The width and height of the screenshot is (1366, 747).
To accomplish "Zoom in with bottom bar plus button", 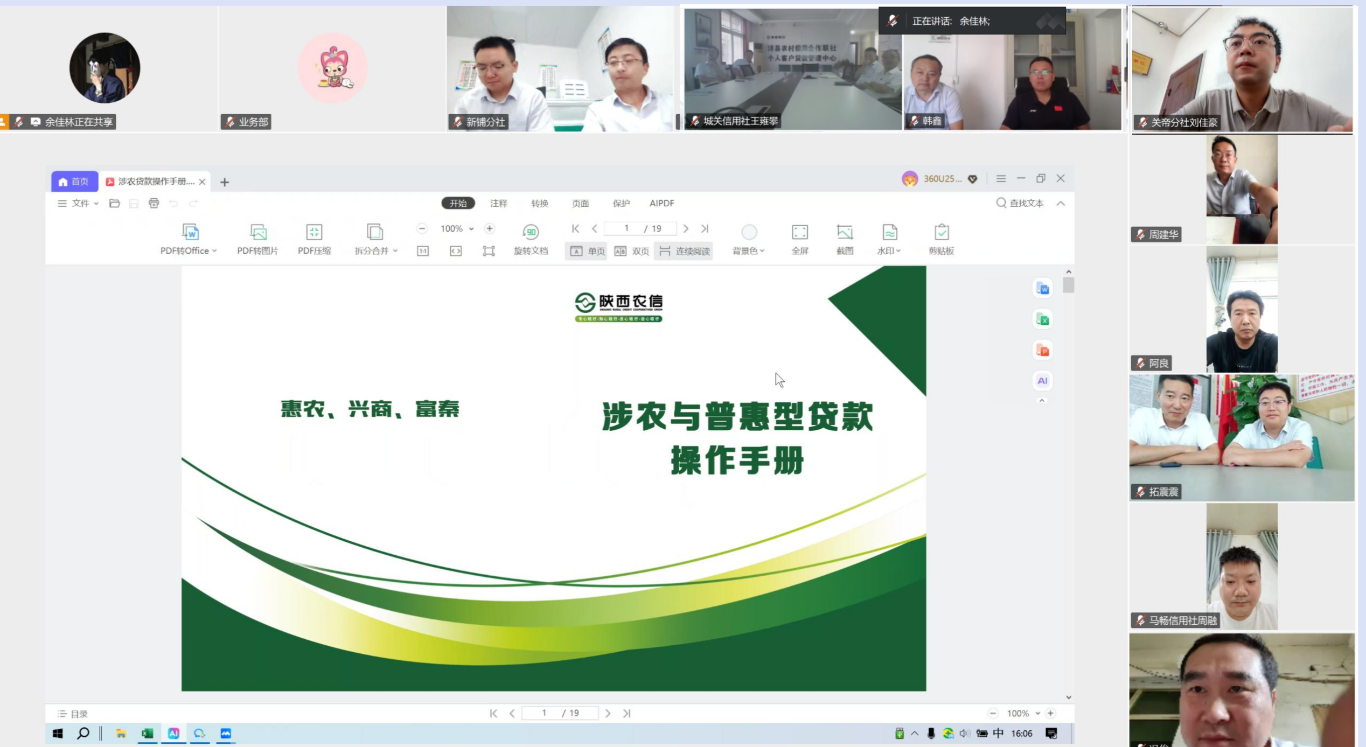I will [1050, 713].
